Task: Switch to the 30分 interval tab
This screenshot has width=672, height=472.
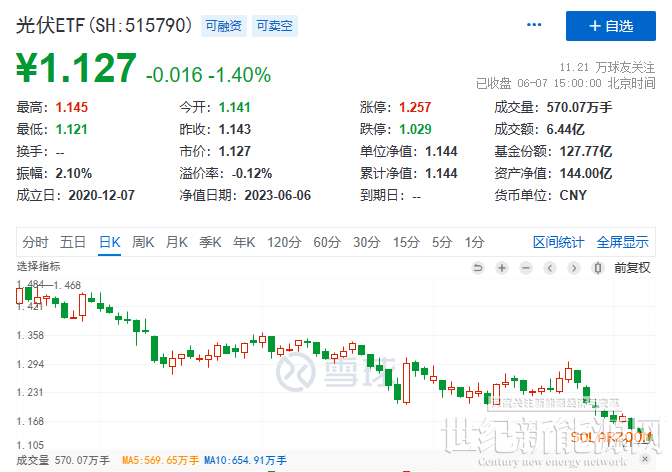Action: [367, 242]
